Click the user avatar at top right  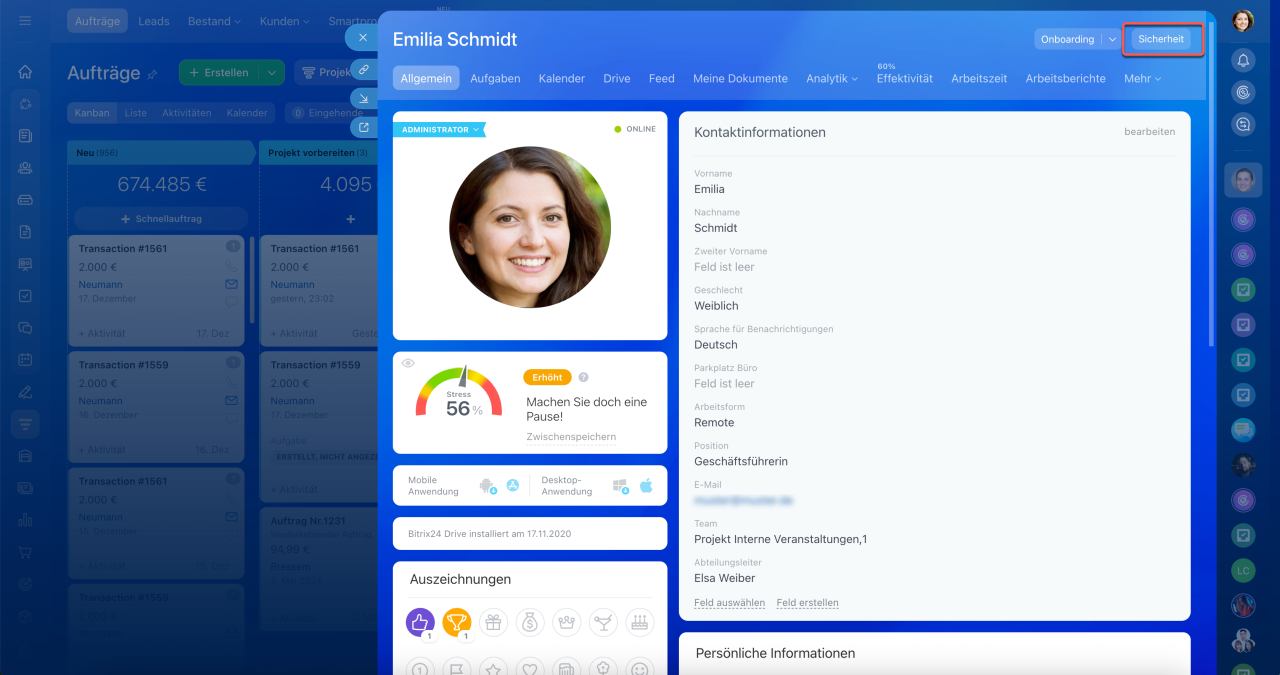(1243, 20)
